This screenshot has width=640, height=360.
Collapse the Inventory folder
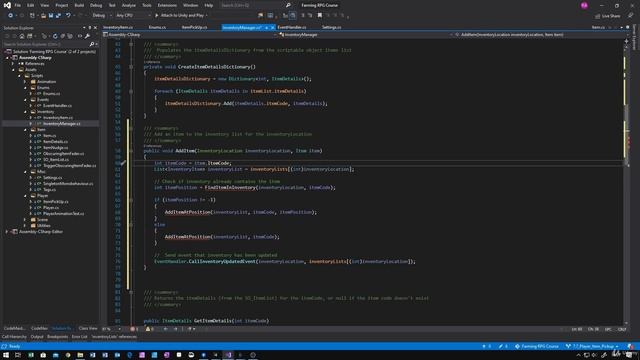25,112
